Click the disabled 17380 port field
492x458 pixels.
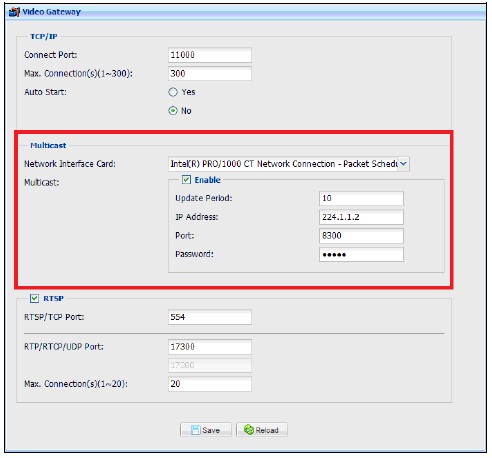click(x=210, y=365)
